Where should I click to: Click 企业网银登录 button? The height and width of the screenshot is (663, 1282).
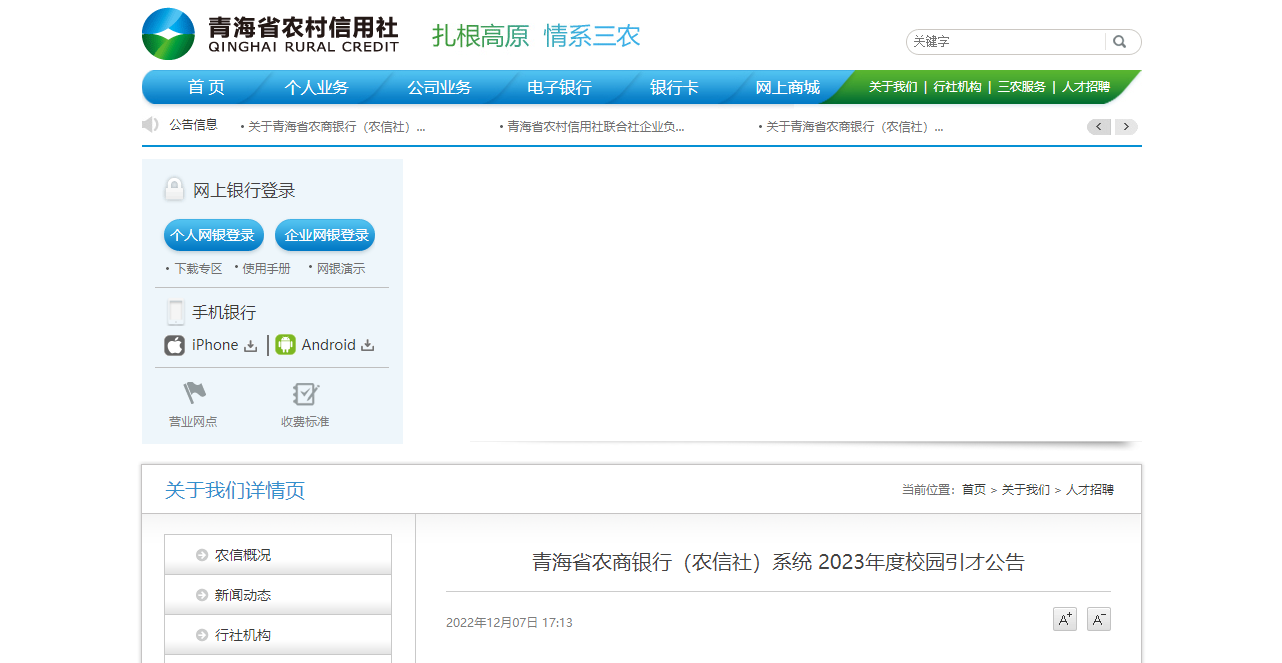(326, 236)
